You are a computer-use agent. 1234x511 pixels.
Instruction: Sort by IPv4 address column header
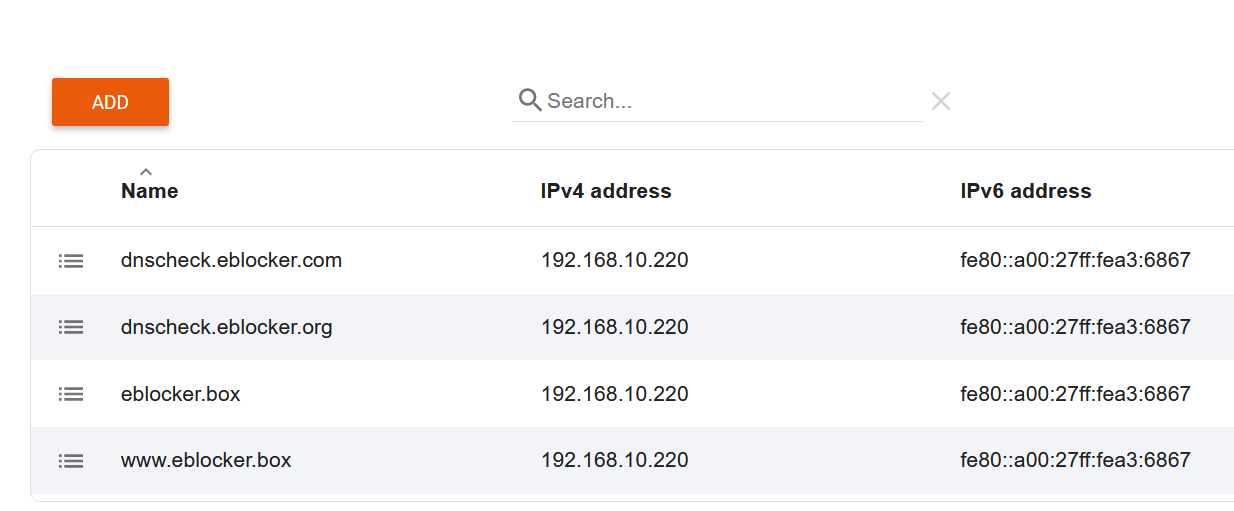click(606, 191)
